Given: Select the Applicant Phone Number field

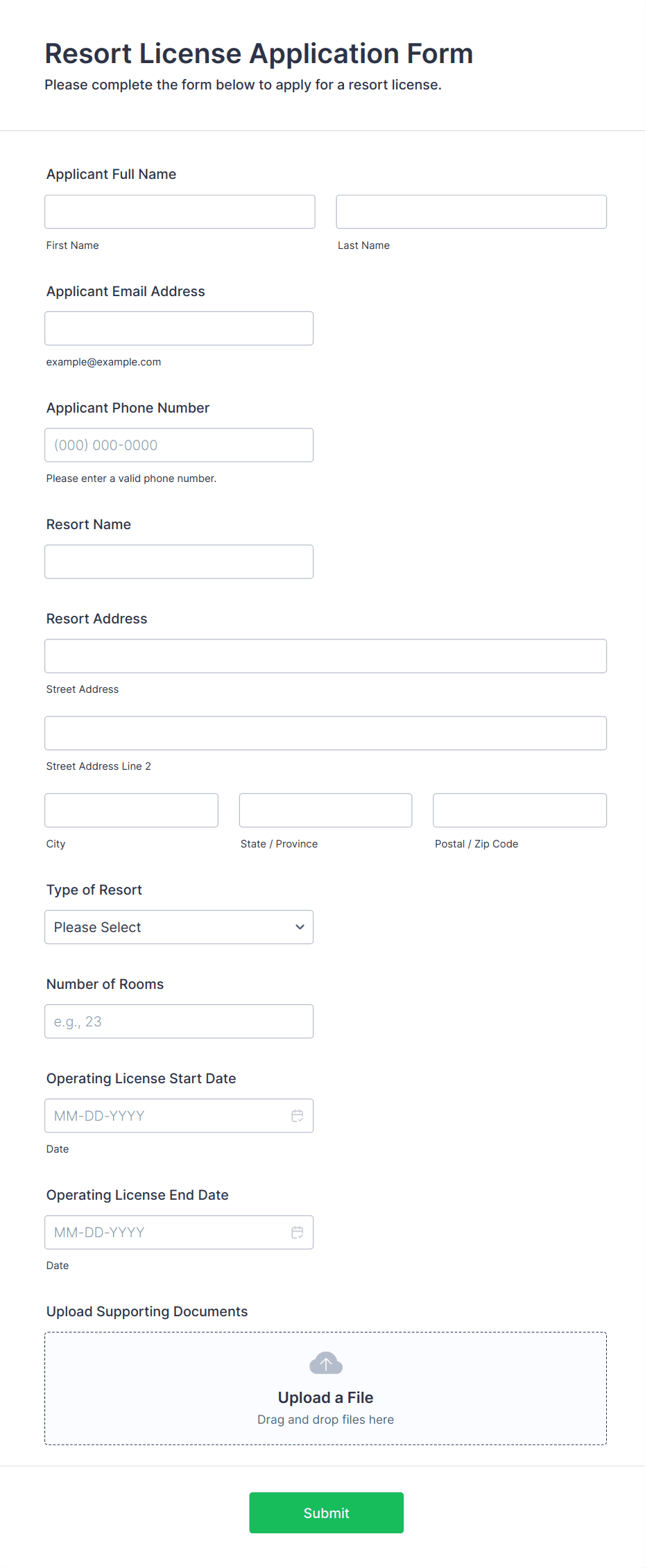Looking at the screenshot, I should pos(179,445).
